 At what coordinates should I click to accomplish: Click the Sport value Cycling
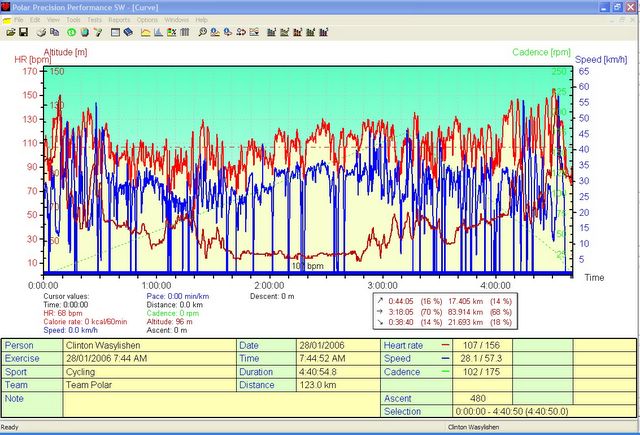pyautogui.click(x=150, y=372)
